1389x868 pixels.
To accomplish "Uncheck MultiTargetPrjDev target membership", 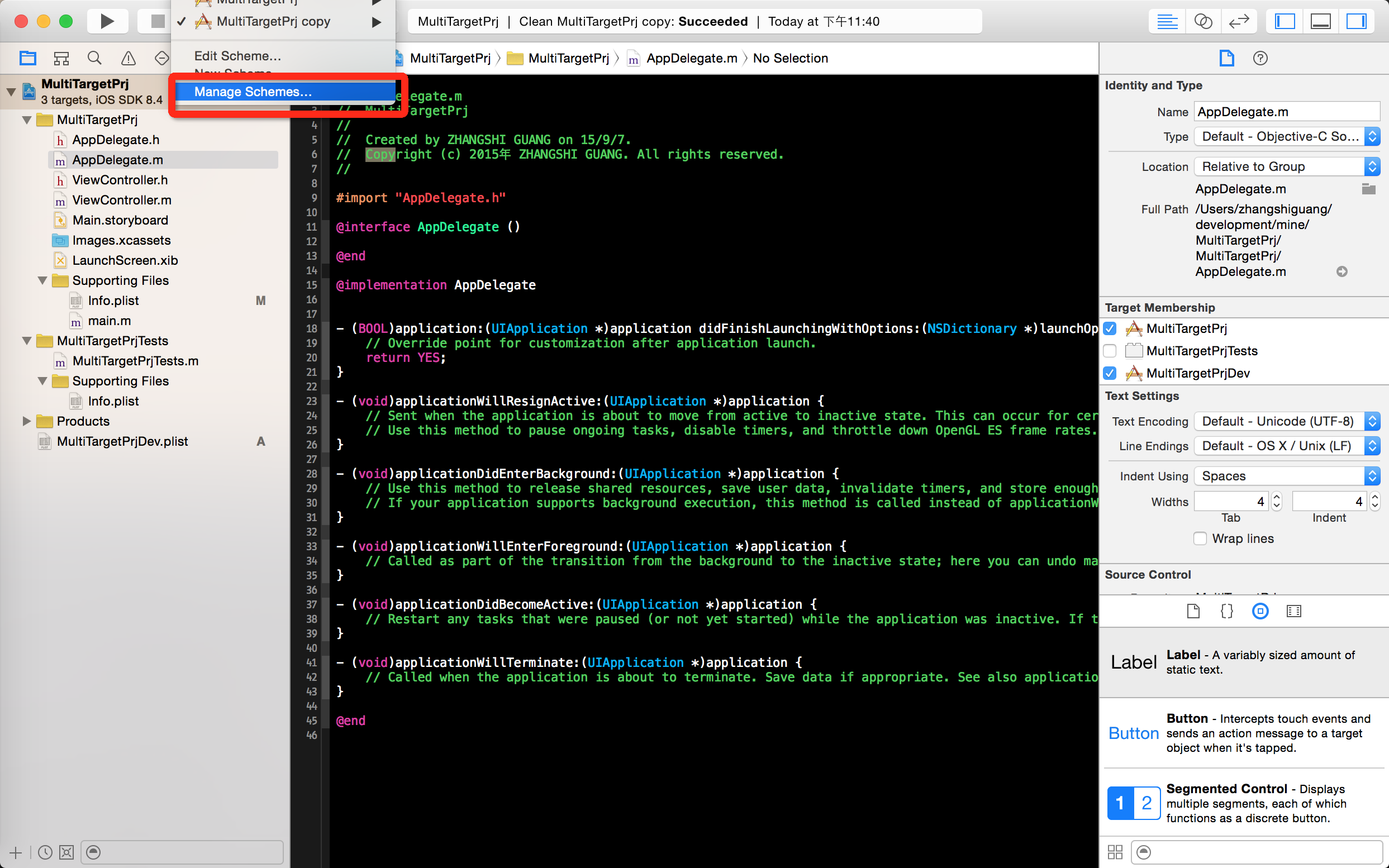I will click(1110, 373).
